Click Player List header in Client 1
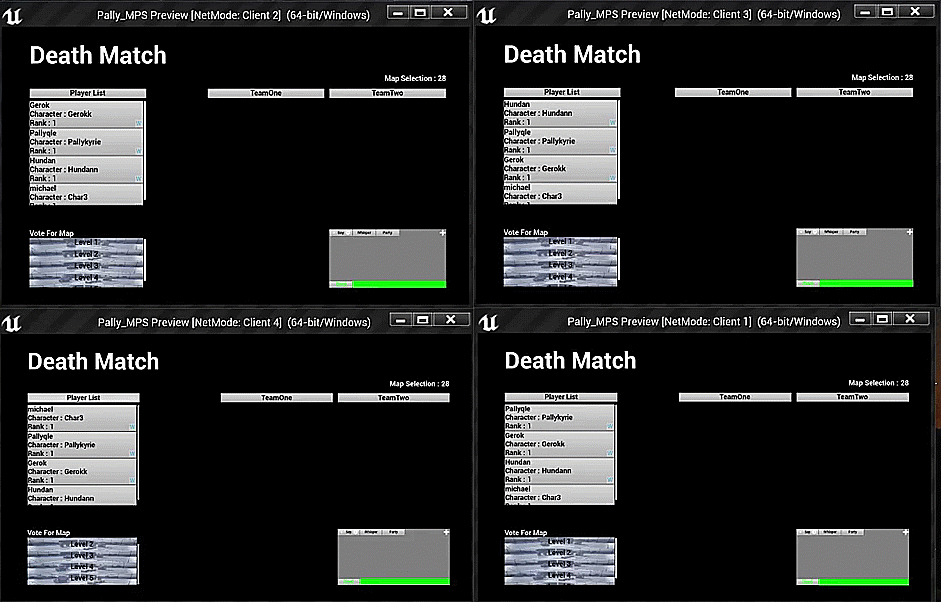 coord(561,397)
